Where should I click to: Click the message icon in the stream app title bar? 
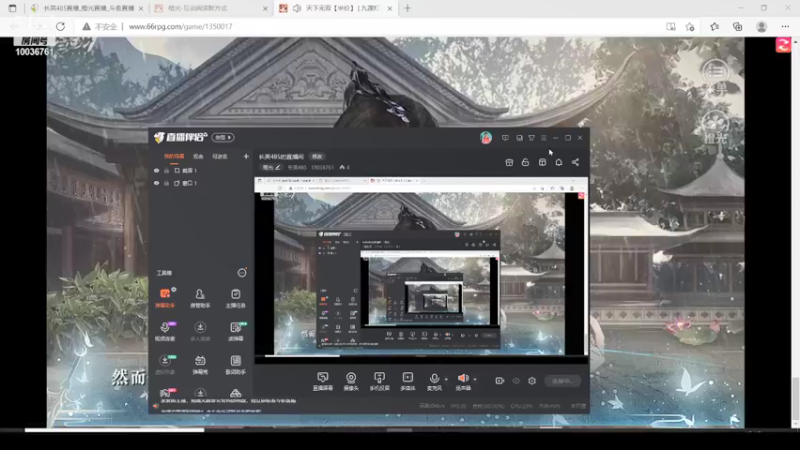(x=505, y=138)
